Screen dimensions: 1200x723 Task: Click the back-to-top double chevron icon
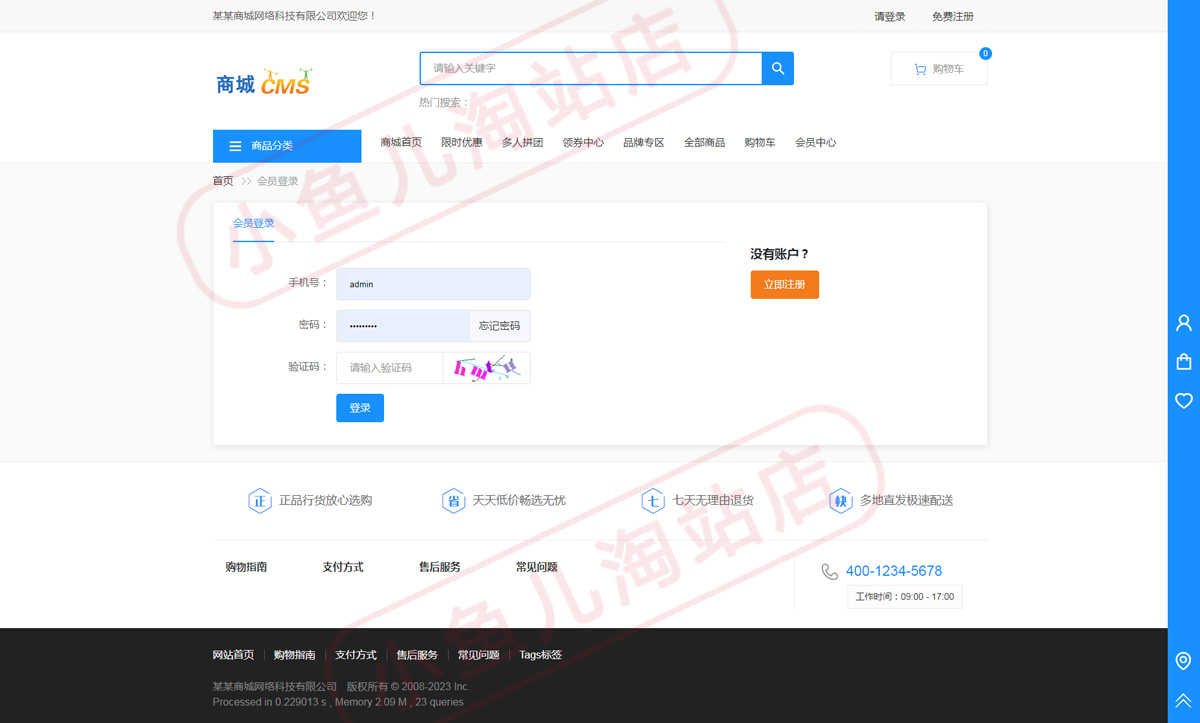[1183, 700]
